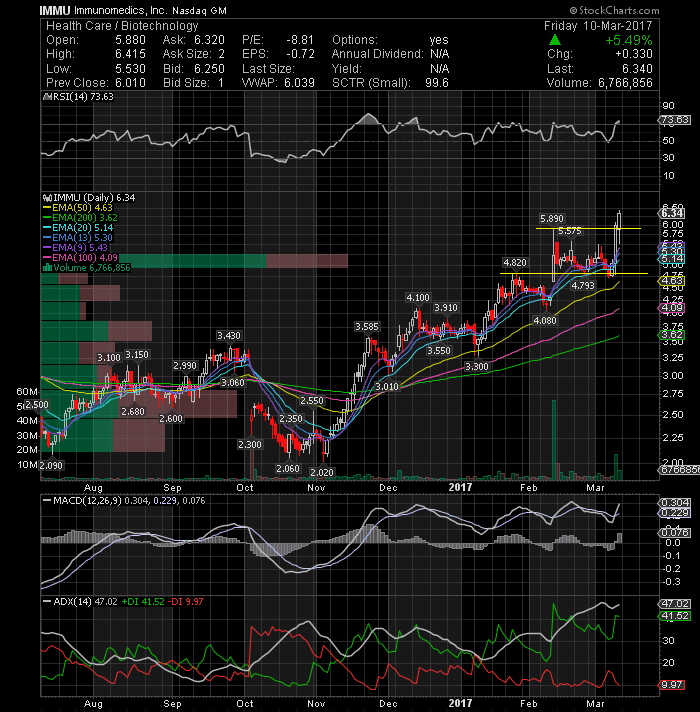Click the MACD(12,26,9) indicator label
This screenshot has width=700, height=712.
[88, 500]
